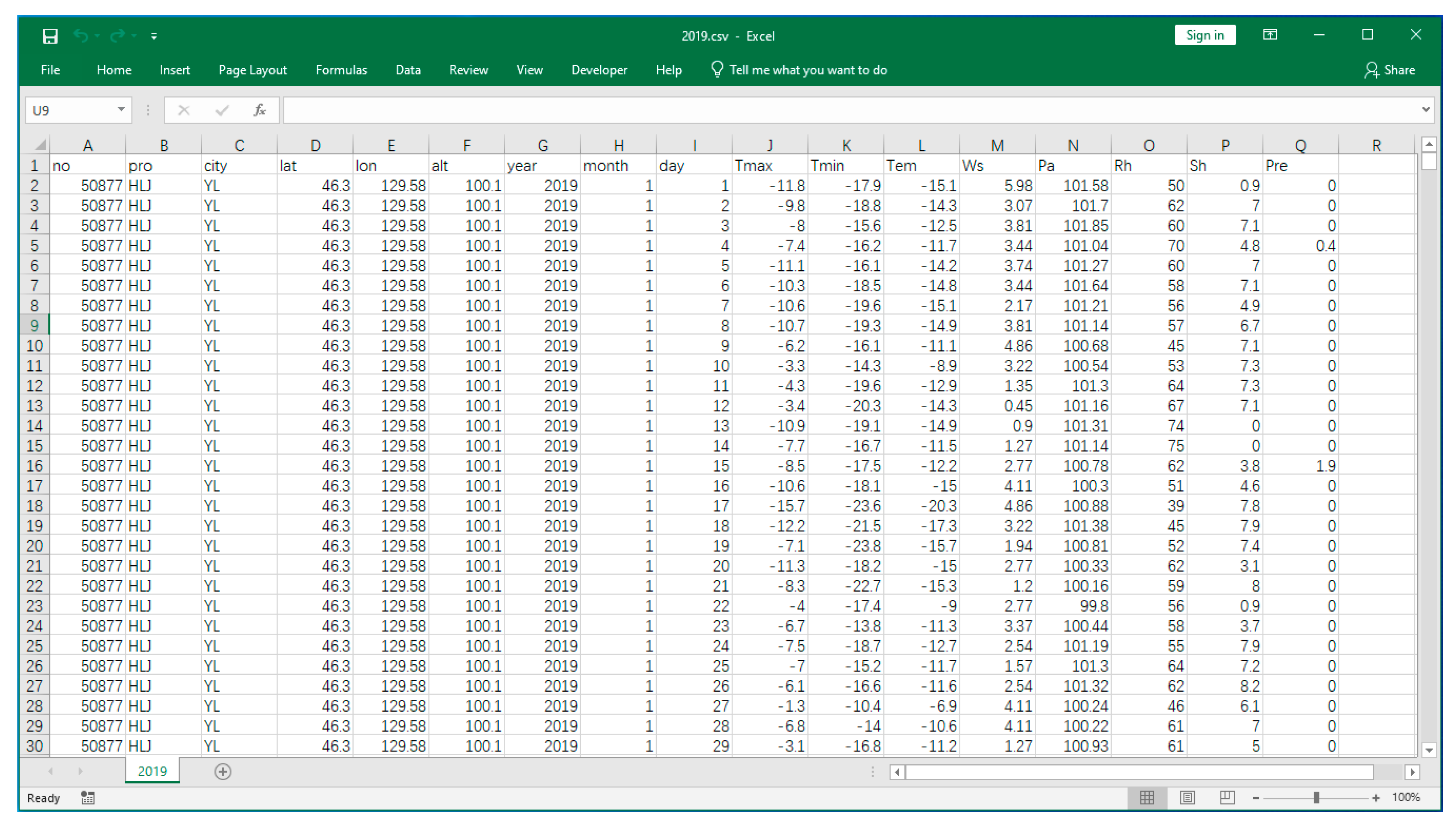The height and width of the screenshot is (825, 1456).
Task: Click the zoom slider handle
Action: pyautogui.click(x=1316, y=798)
